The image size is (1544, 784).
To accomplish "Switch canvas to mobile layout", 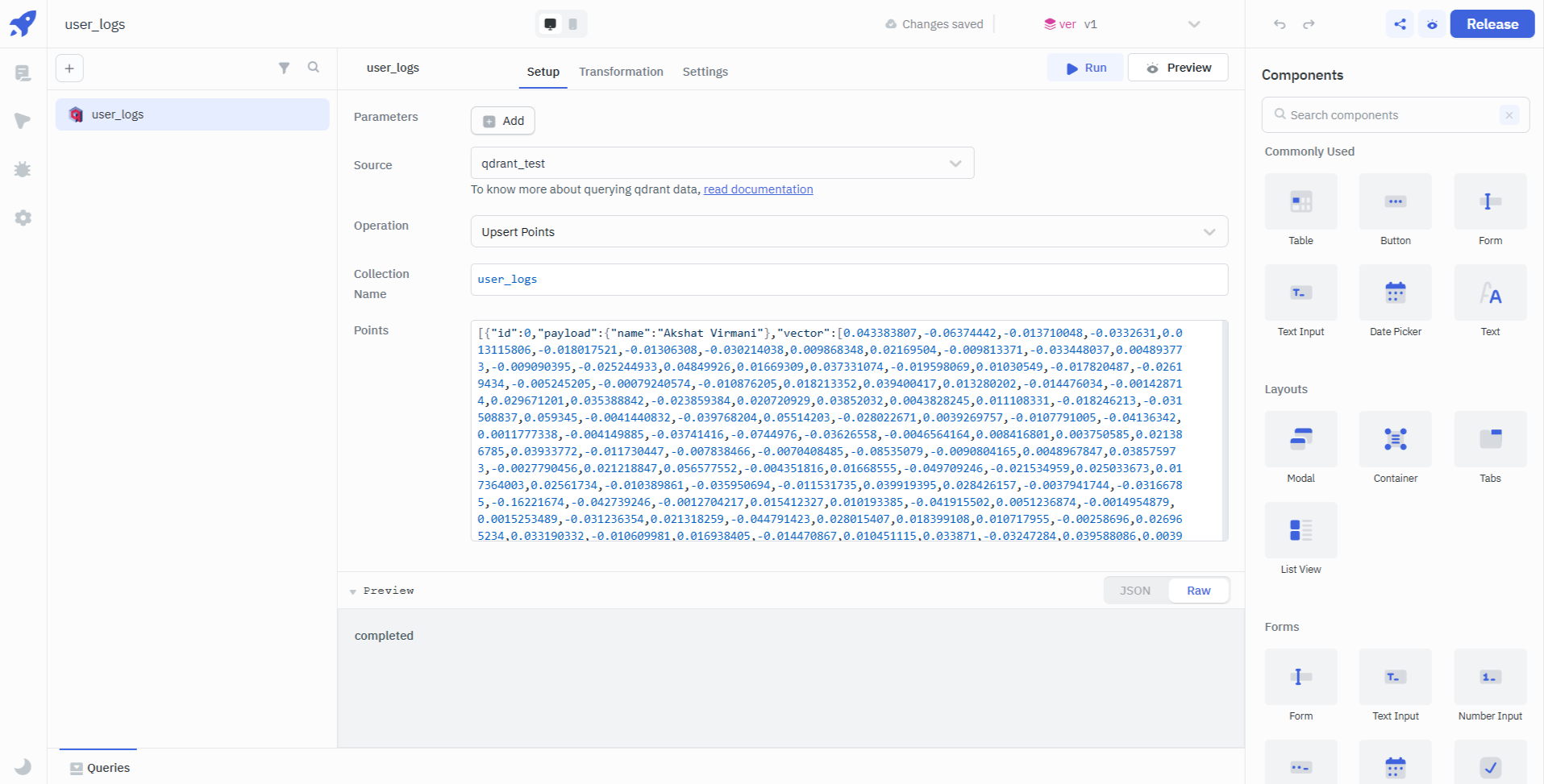I will [x=572, y=24].
